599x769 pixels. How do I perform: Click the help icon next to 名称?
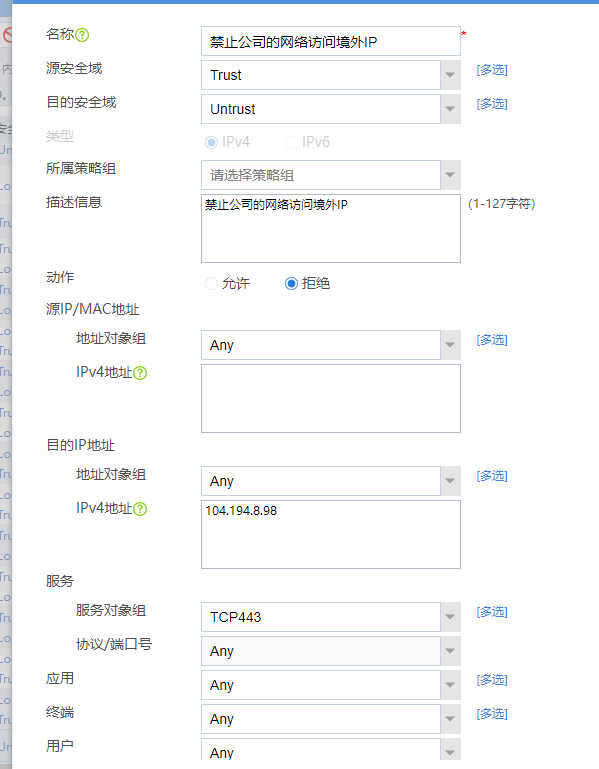(82, 35)
